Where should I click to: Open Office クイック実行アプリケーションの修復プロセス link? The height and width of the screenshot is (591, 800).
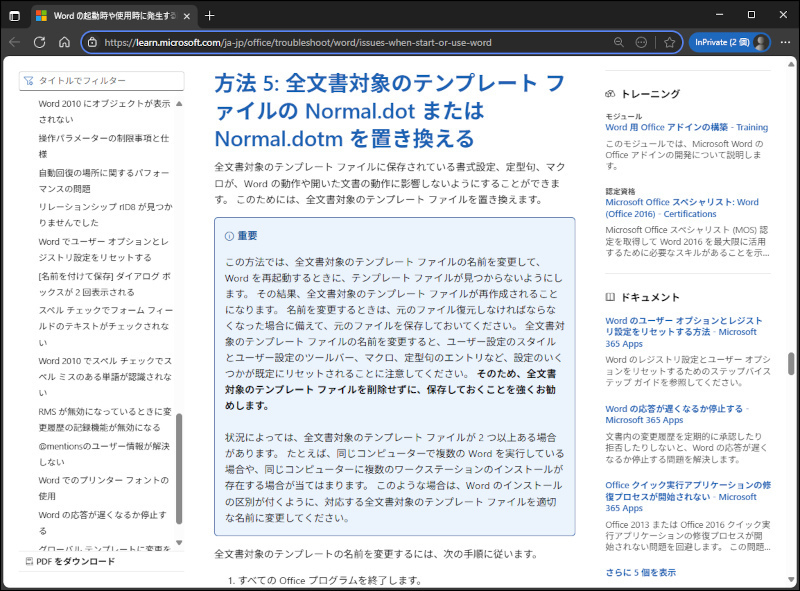pyautogui.click(x=688, y=496)
